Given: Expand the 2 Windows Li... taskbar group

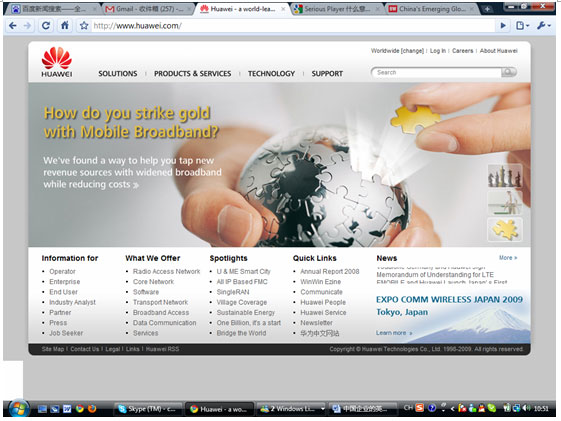Looking at the screenshot, I should click(291, 409).
